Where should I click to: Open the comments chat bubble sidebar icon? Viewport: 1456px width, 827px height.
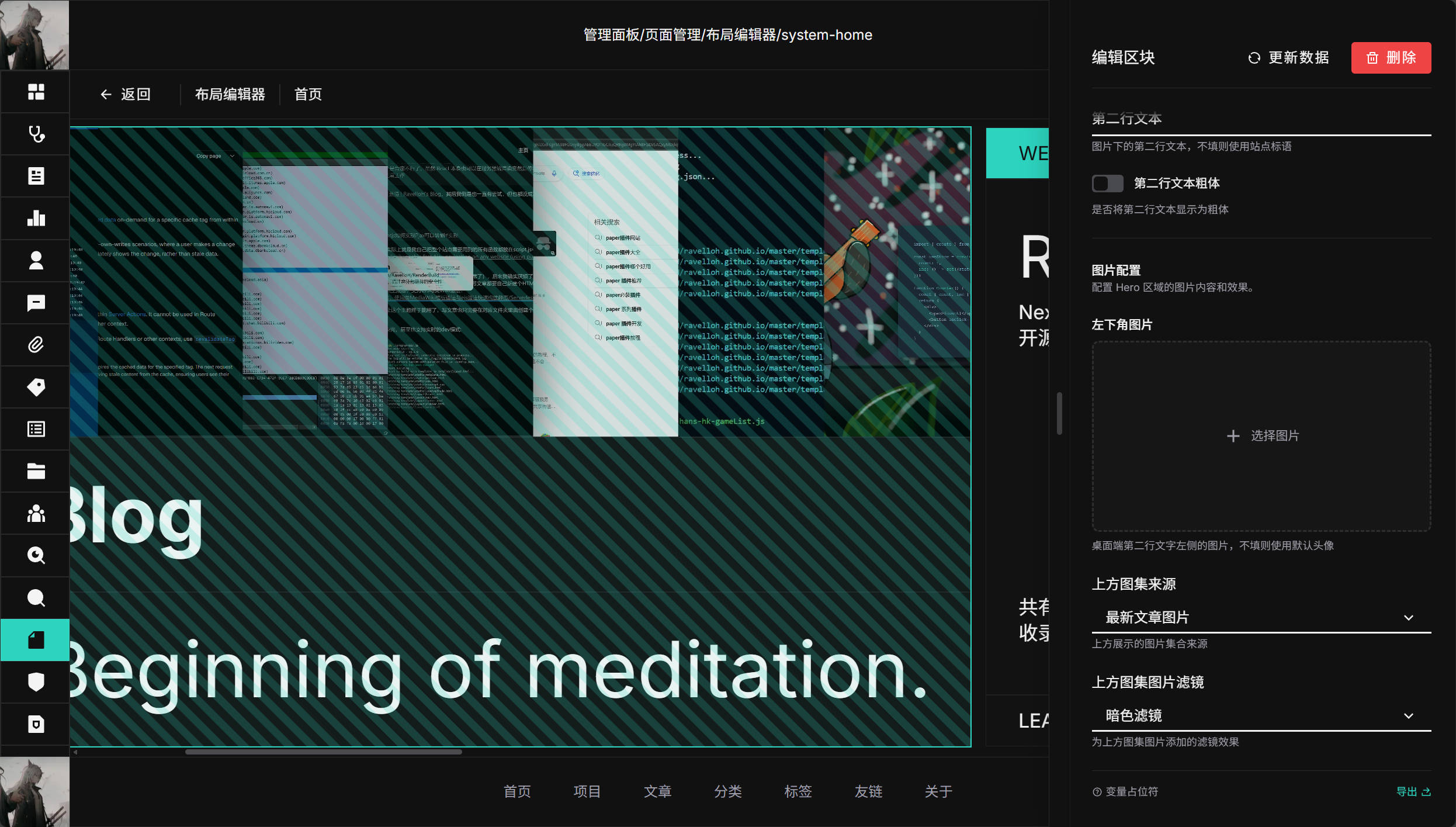tap(36, 303)
